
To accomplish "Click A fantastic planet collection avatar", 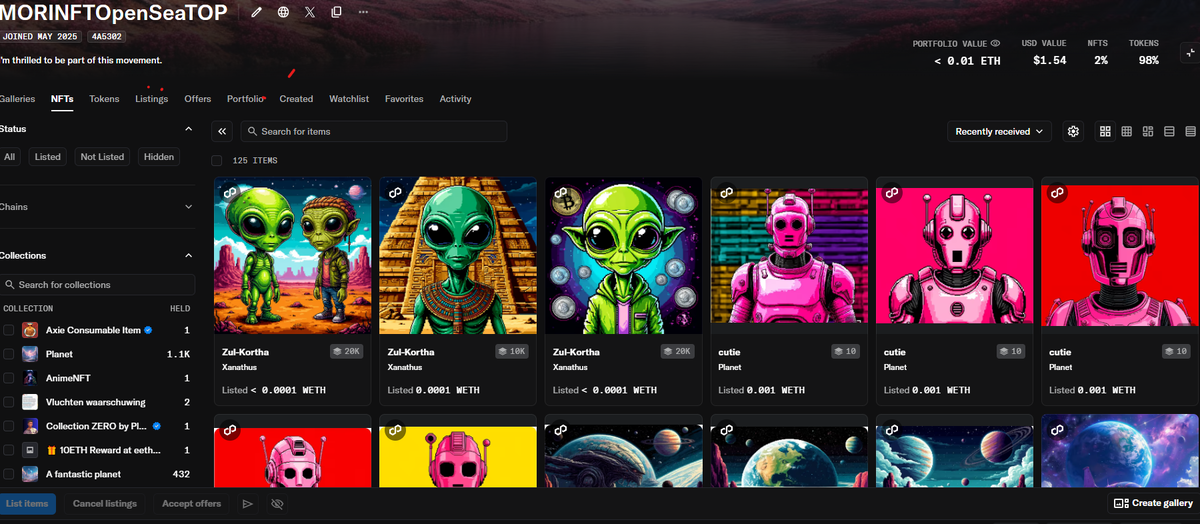I will pyautogui.click(x=30, y=474).
